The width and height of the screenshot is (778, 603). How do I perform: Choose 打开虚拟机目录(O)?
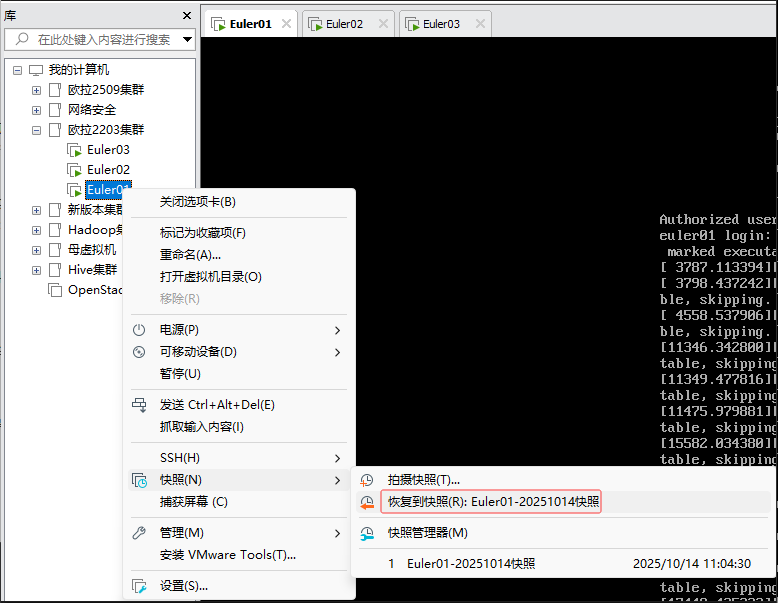[239, 276]
